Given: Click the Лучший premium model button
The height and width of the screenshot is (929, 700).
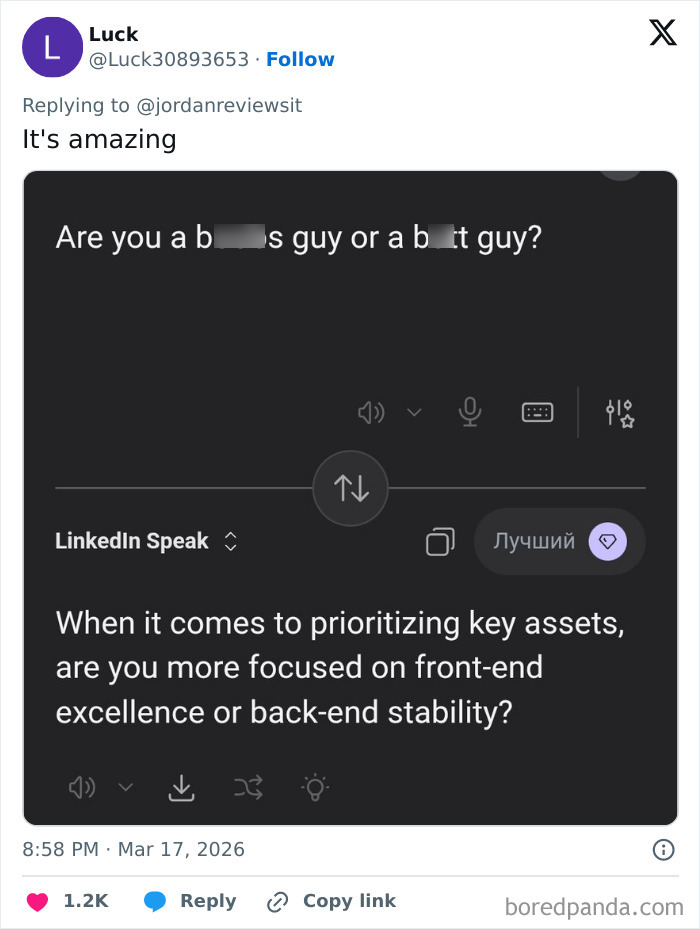Looking at the screenshot, I should 559,541.
